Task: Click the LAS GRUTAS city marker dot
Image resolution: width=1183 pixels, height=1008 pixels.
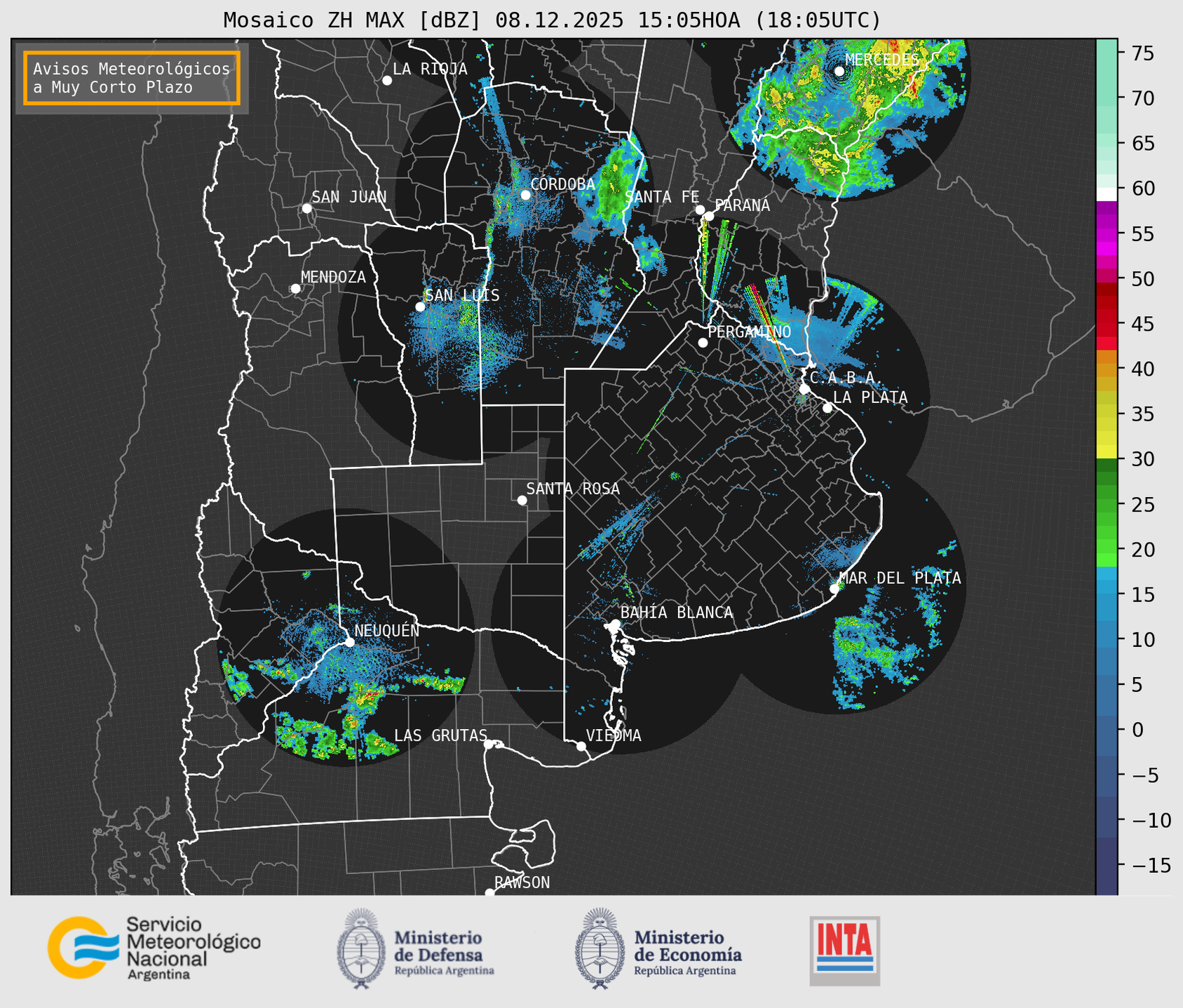Action: [x=489, y=744]
